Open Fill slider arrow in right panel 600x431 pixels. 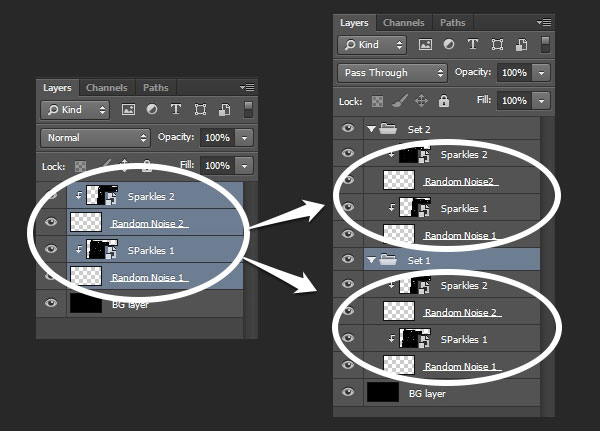pos(541,101)
